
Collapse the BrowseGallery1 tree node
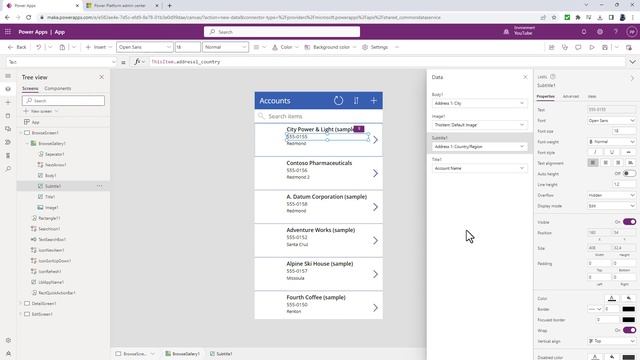tap(27, 144)
